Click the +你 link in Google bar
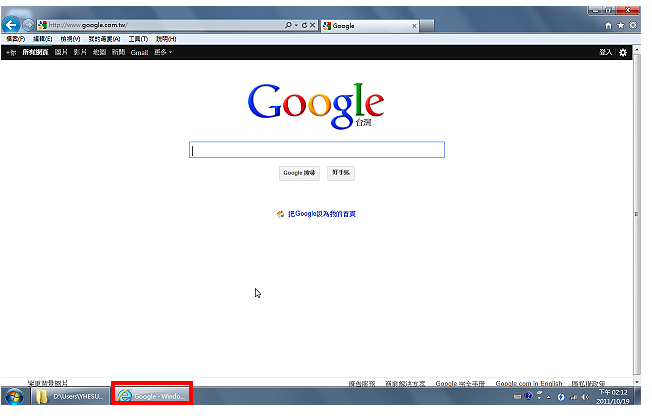Screen dimensions: 652x416 (11, 52)
